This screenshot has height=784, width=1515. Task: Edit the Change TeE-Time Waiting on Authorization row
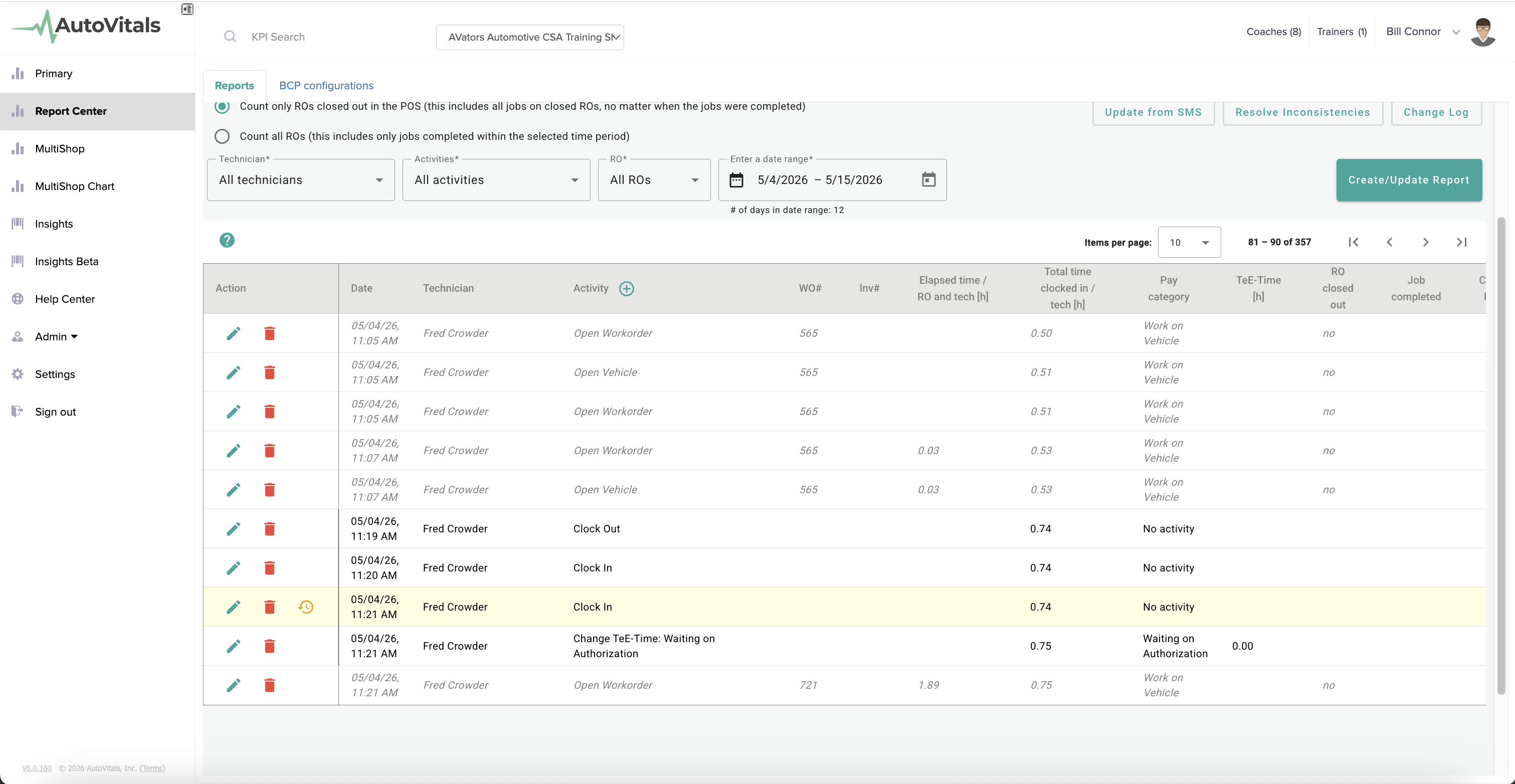[x=234, y=646]
